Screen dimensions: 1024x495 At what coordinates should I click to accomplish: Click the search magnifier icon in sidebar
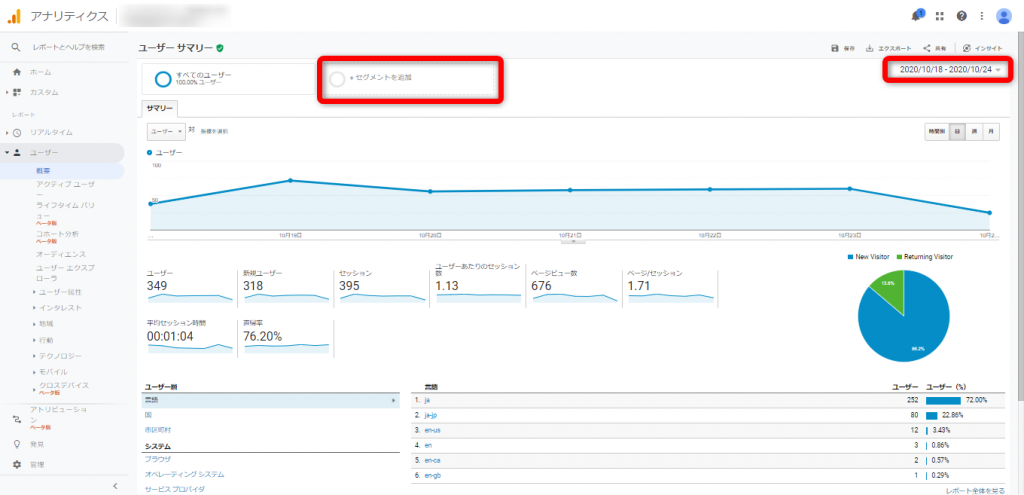(x=16, y=47)
